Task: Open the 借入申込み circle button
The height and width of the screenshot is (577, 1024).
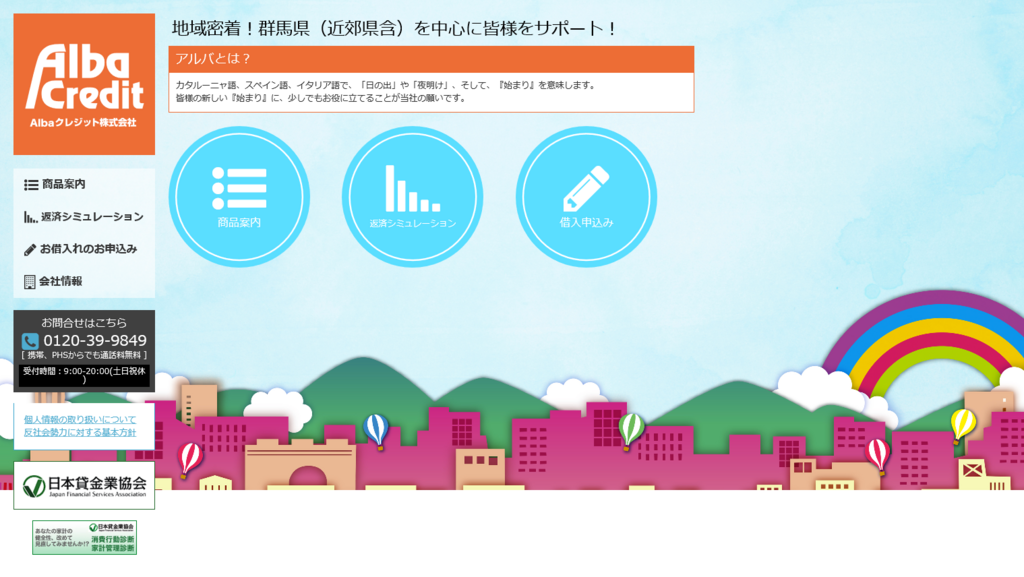Action: 586,196
